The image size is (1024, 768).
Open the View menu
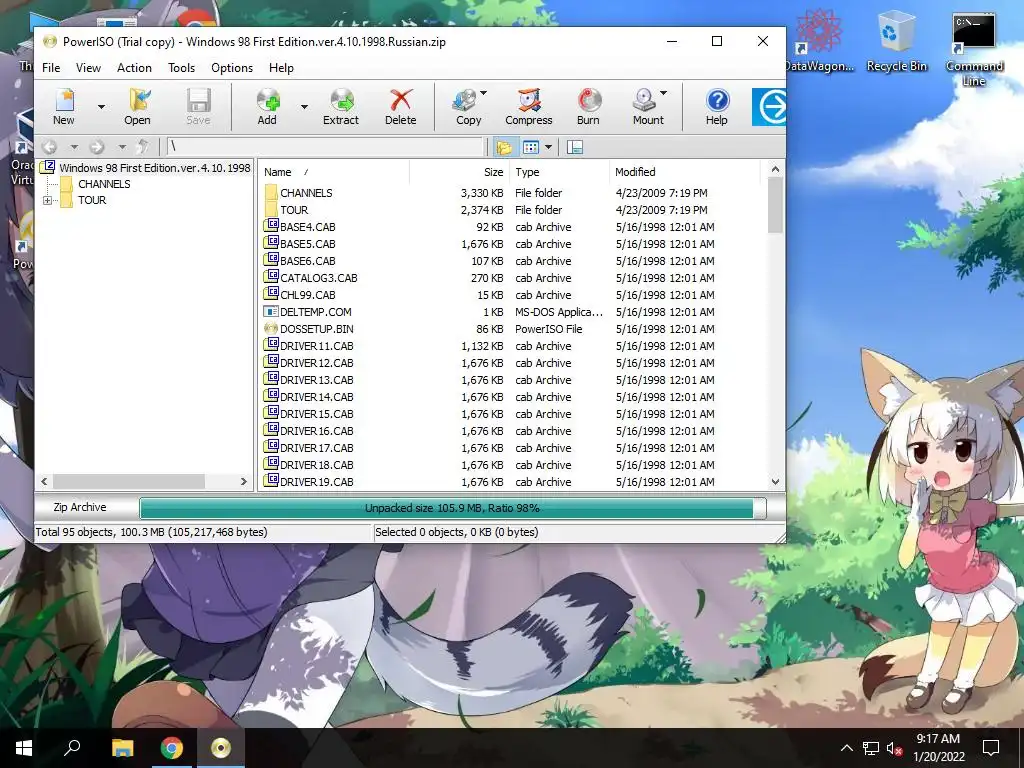point(88,68)
